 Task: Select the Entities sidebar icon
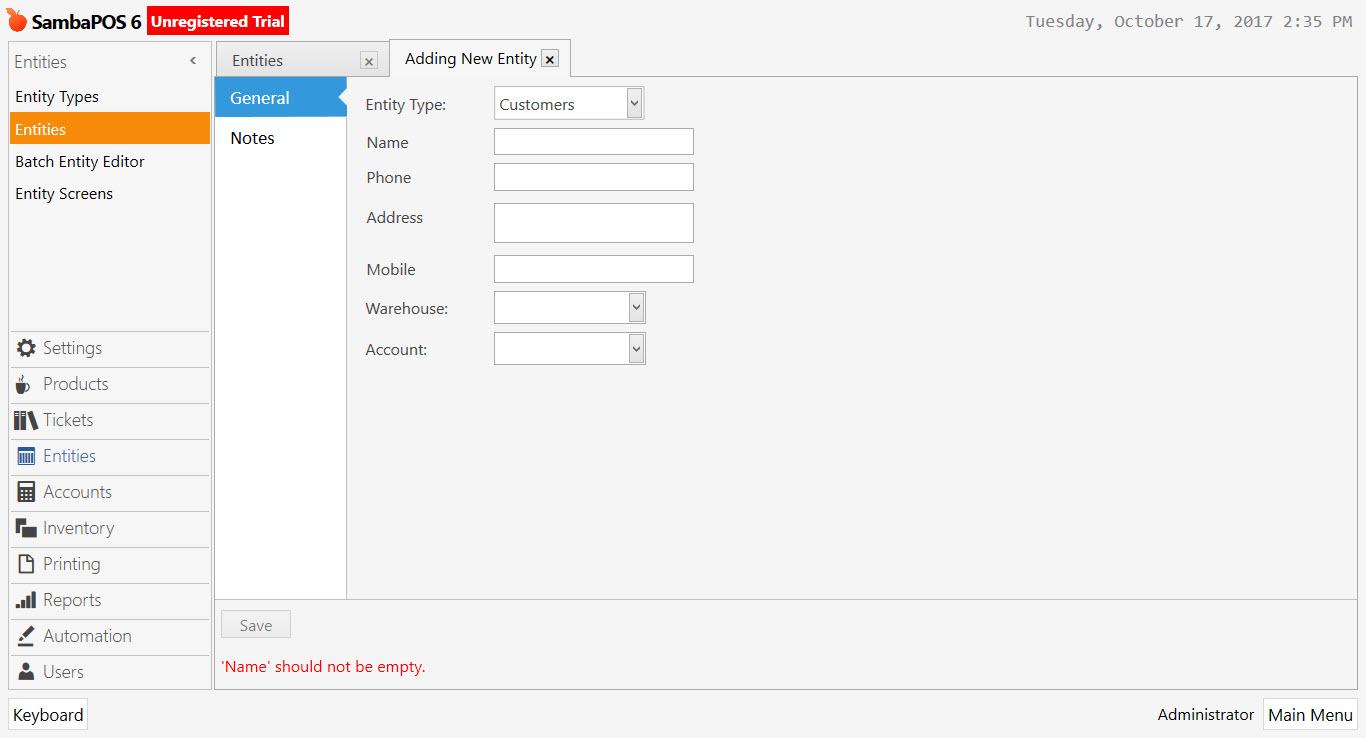[x=25, y=456]
